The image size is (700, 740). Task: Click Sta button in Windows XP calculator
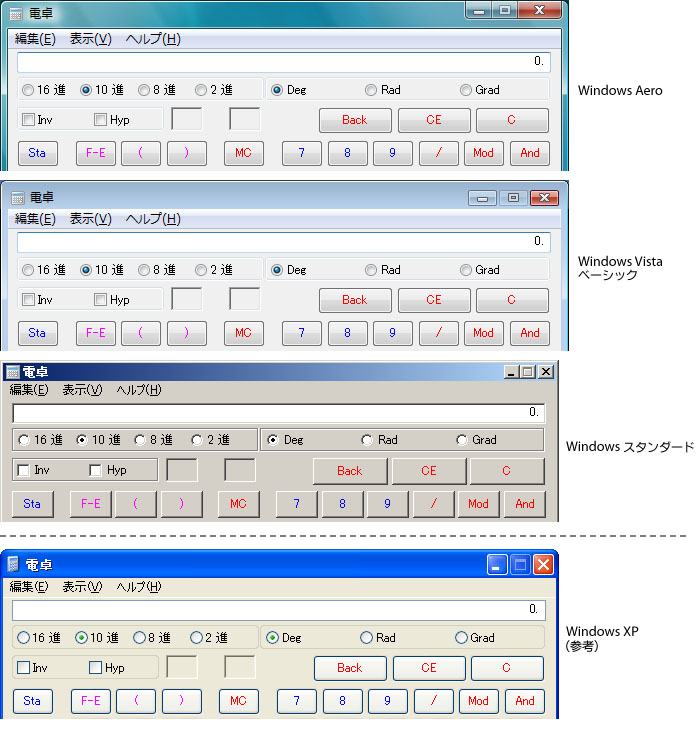[33, 701]
